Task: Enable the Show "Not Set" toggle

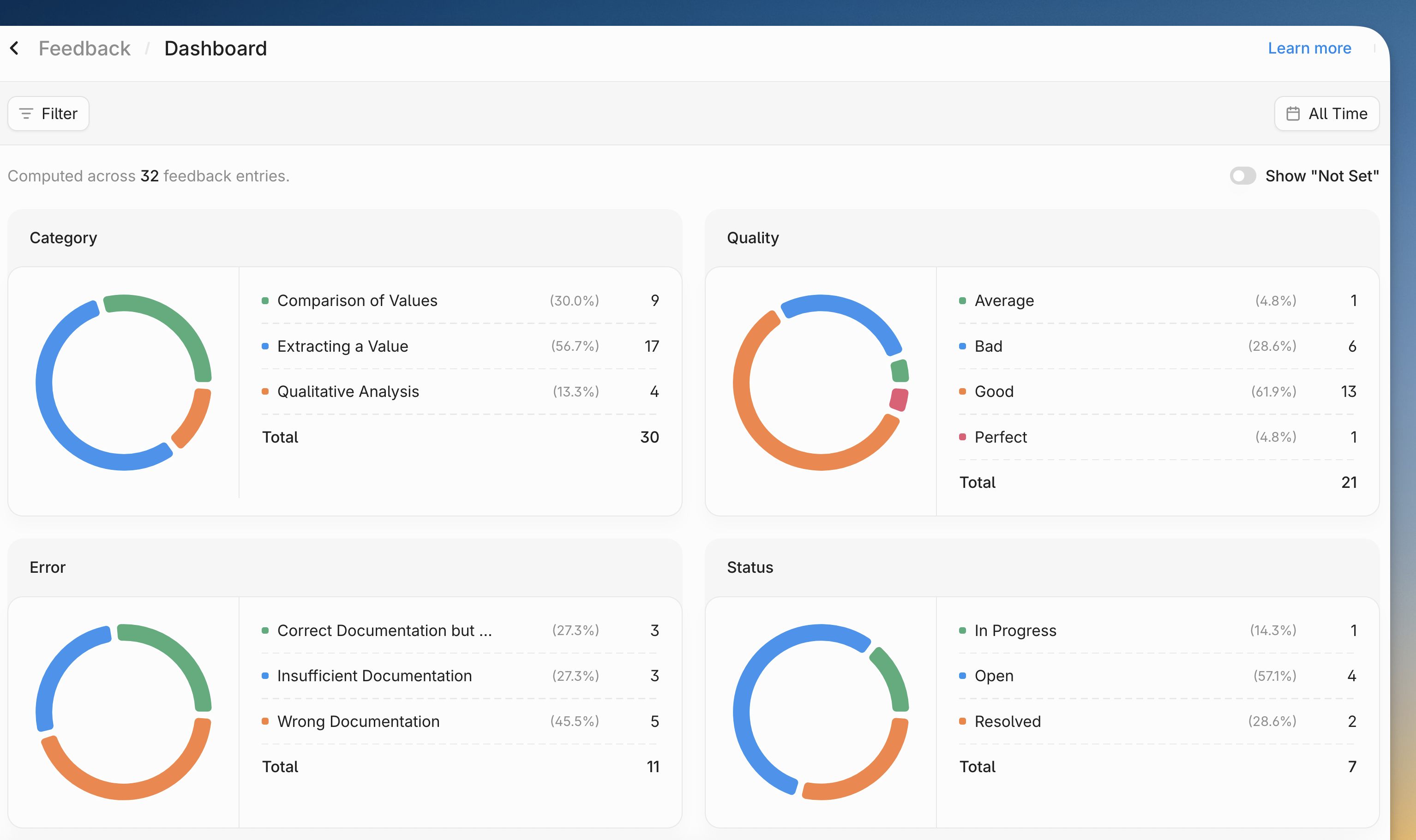Action: pyautogui.click(x=1243, y=176)
